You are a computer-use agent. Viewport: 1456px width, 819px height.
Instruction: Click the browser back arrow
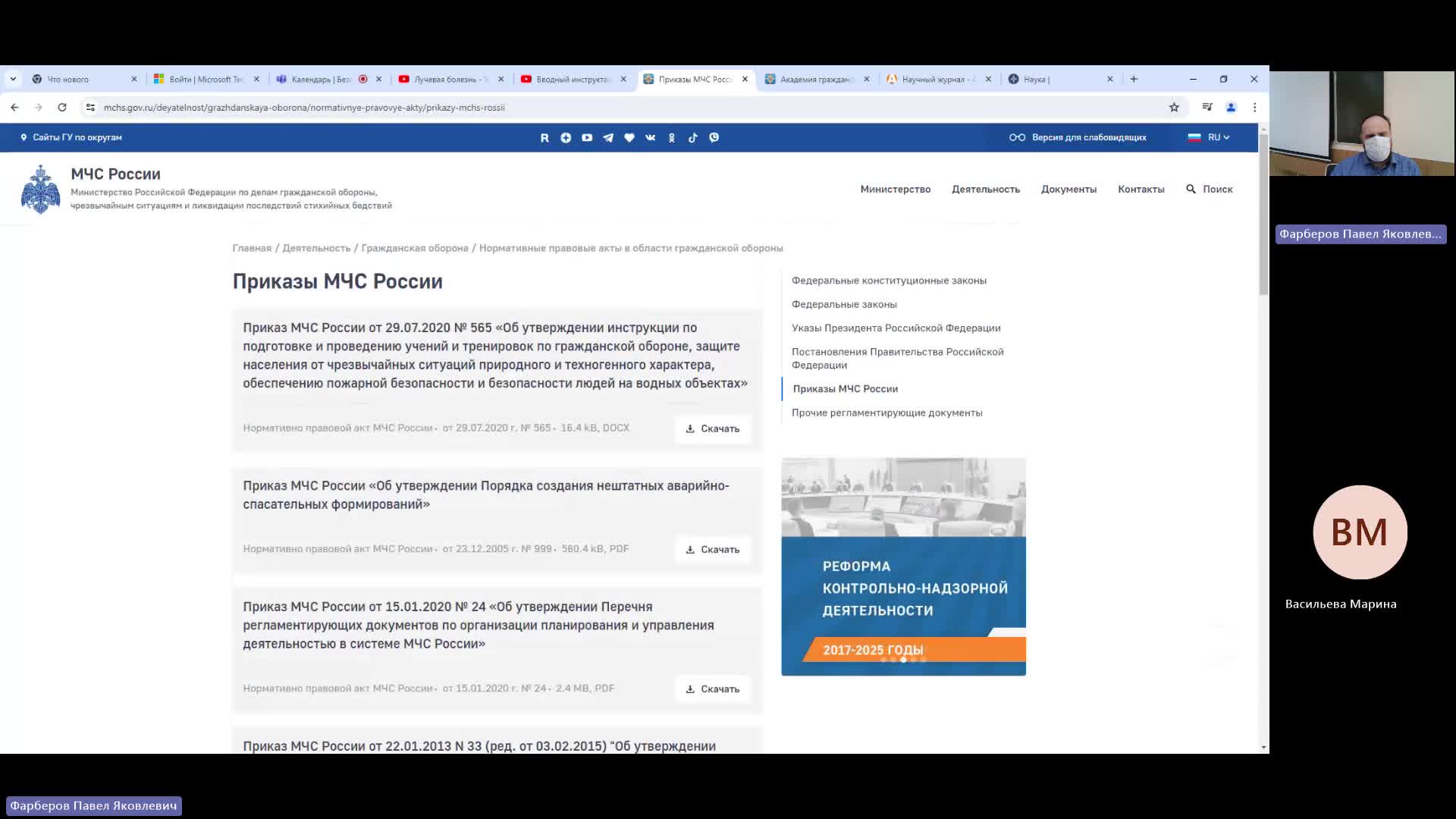(x=14, y=108)
